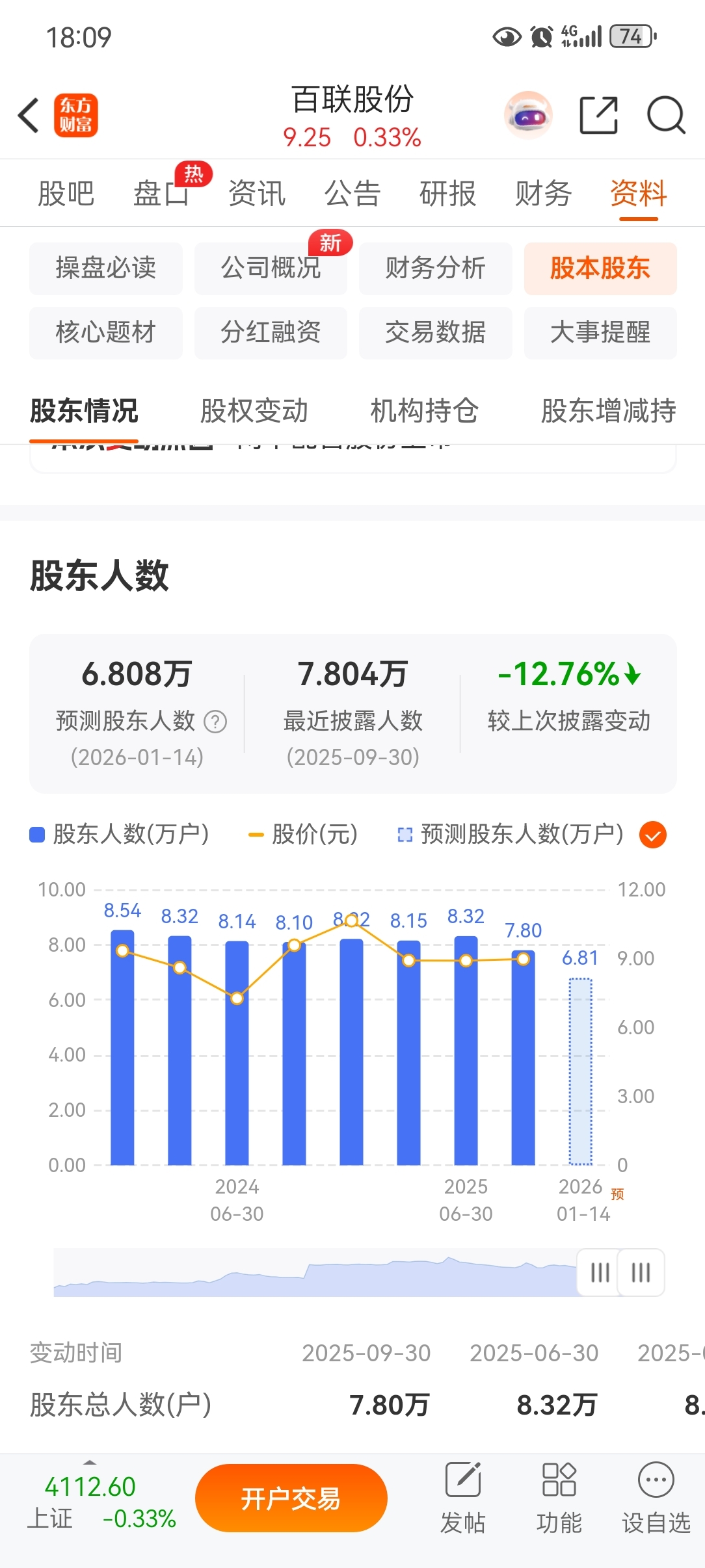Select 股本股东 section
The image size is (705, 1568).
(x=600, y=268)
